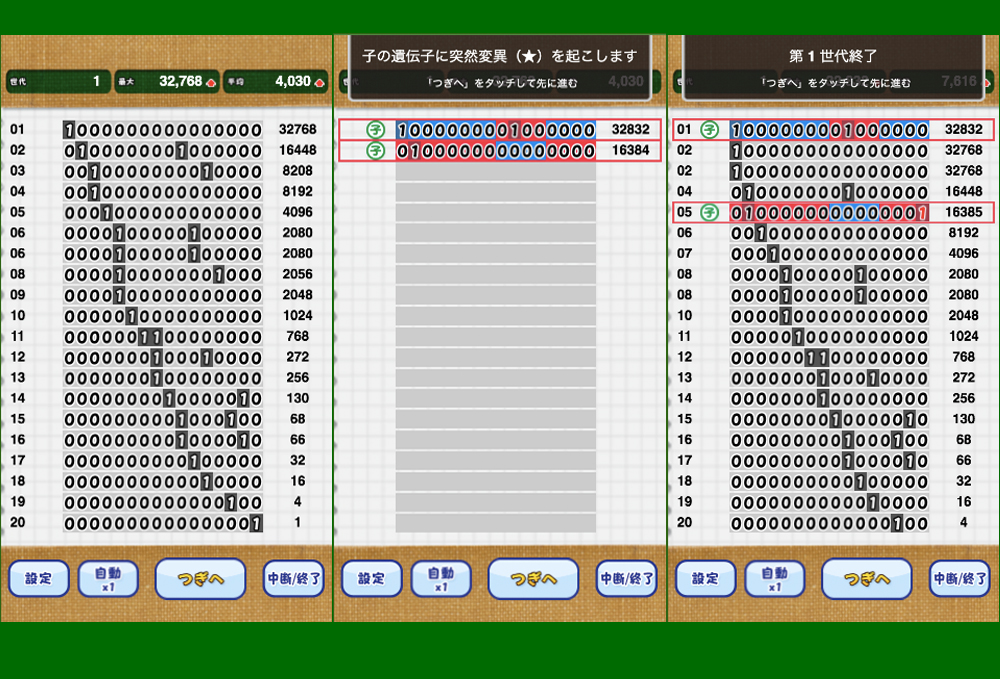
Task: Tap 自動 x1 button in left panel
Action: [108, 579]
